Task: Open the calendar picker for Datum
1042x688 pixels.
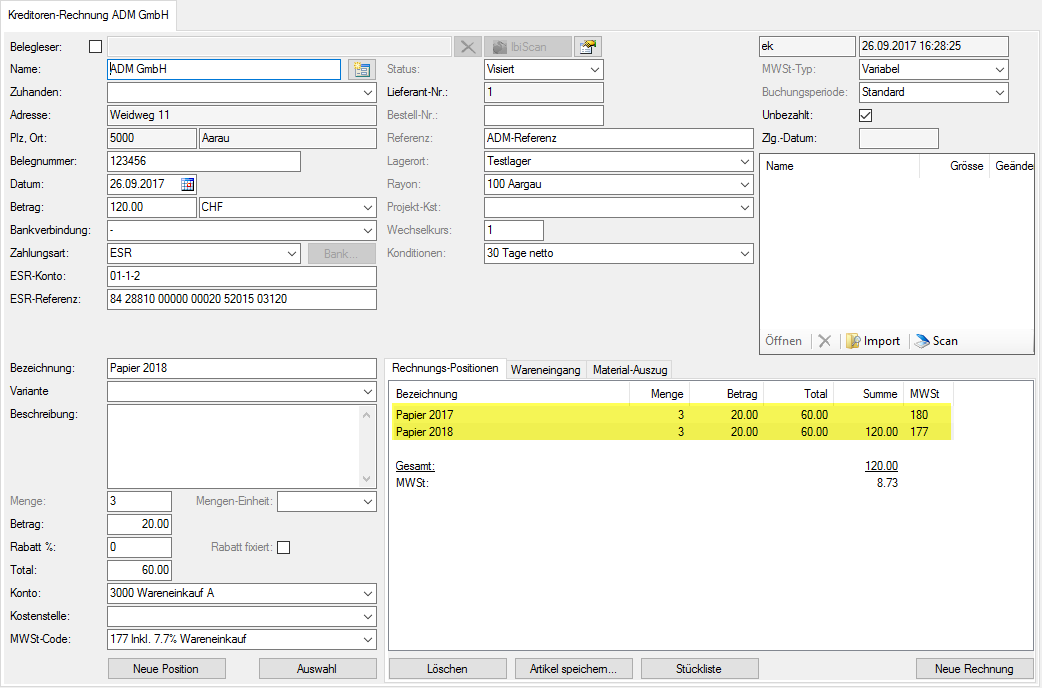Action: point(187,184)
